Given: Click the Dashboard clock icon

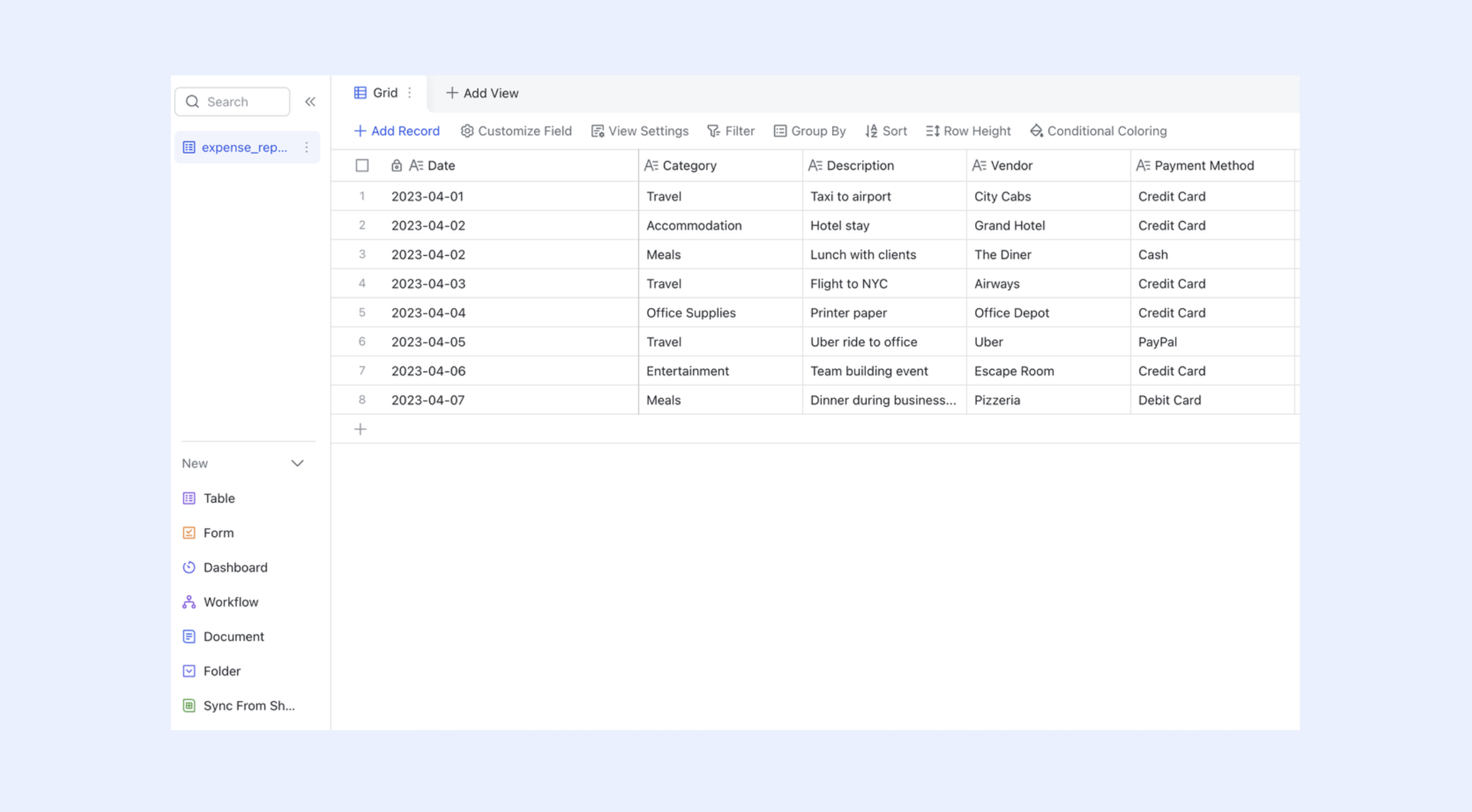Looking at the screenshot, I should pyautogui.click(x=189, y=567).
